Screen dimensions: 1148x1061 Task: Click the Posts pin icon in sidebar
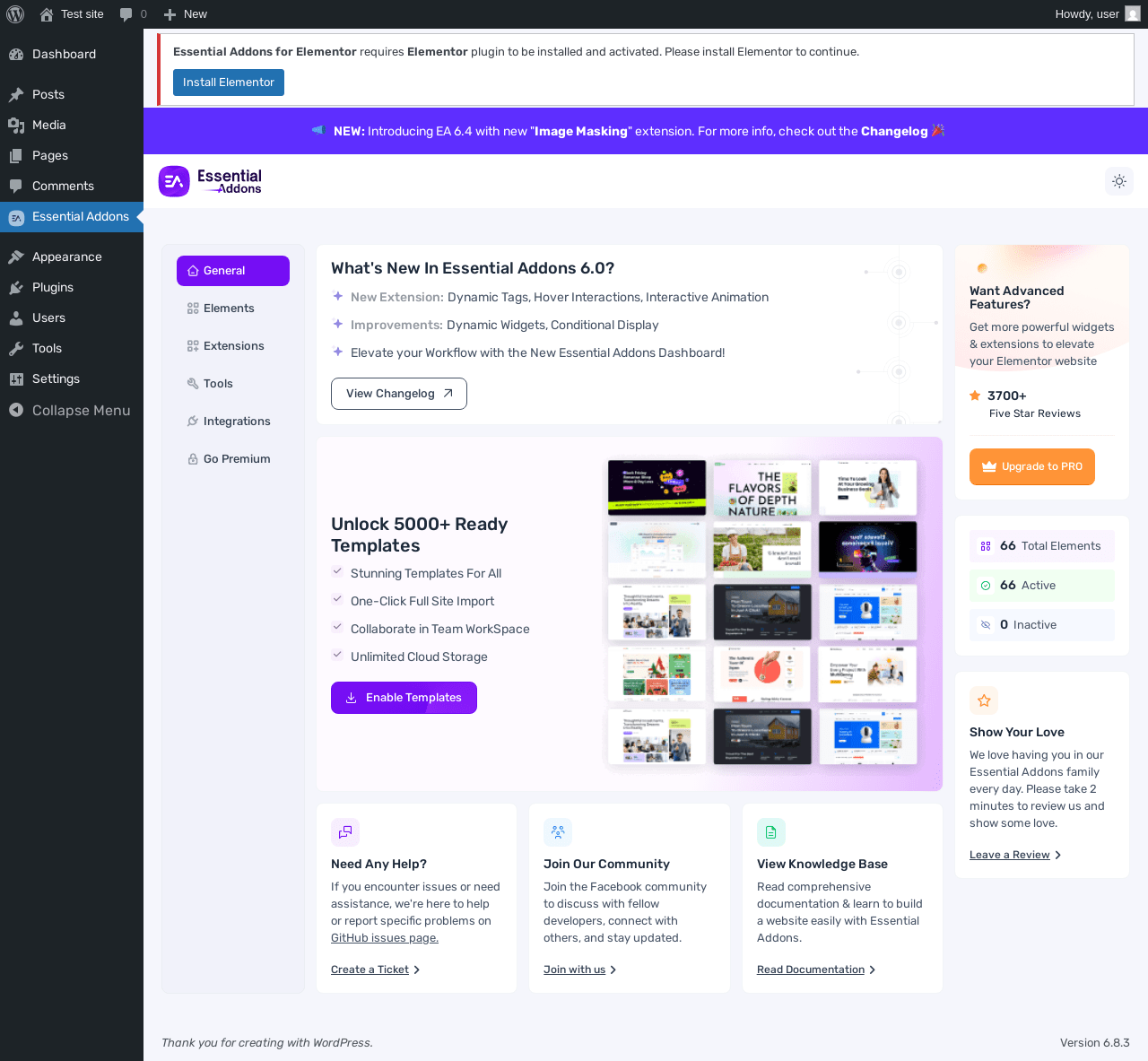pos(16,94)
